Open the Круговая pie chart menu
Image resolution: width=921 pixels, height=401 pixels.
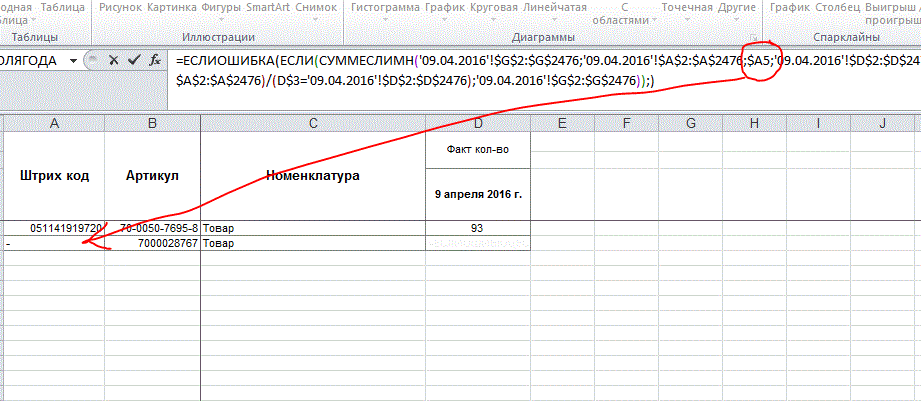coord(494,13)
